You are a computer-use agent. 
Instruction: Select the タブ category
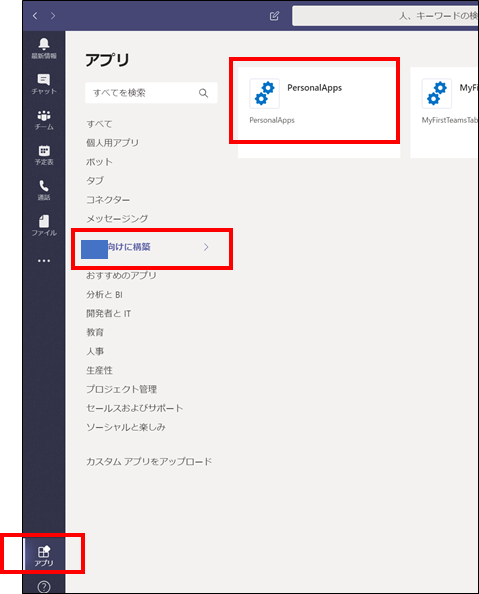(x=95, y=181)
